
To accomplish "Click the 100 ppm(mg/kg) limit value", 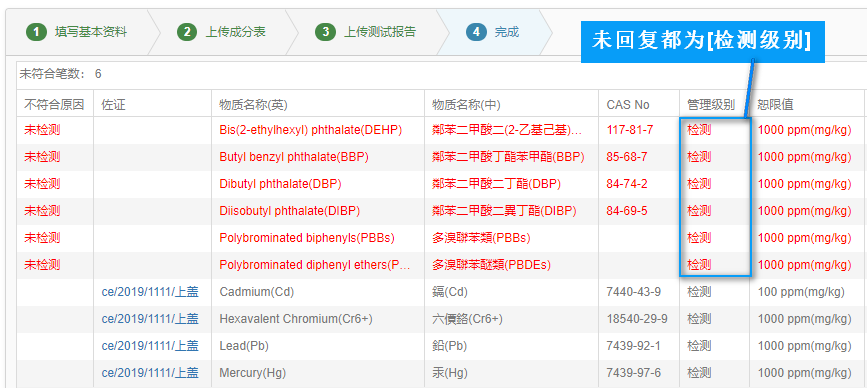I will click(801, 292).
